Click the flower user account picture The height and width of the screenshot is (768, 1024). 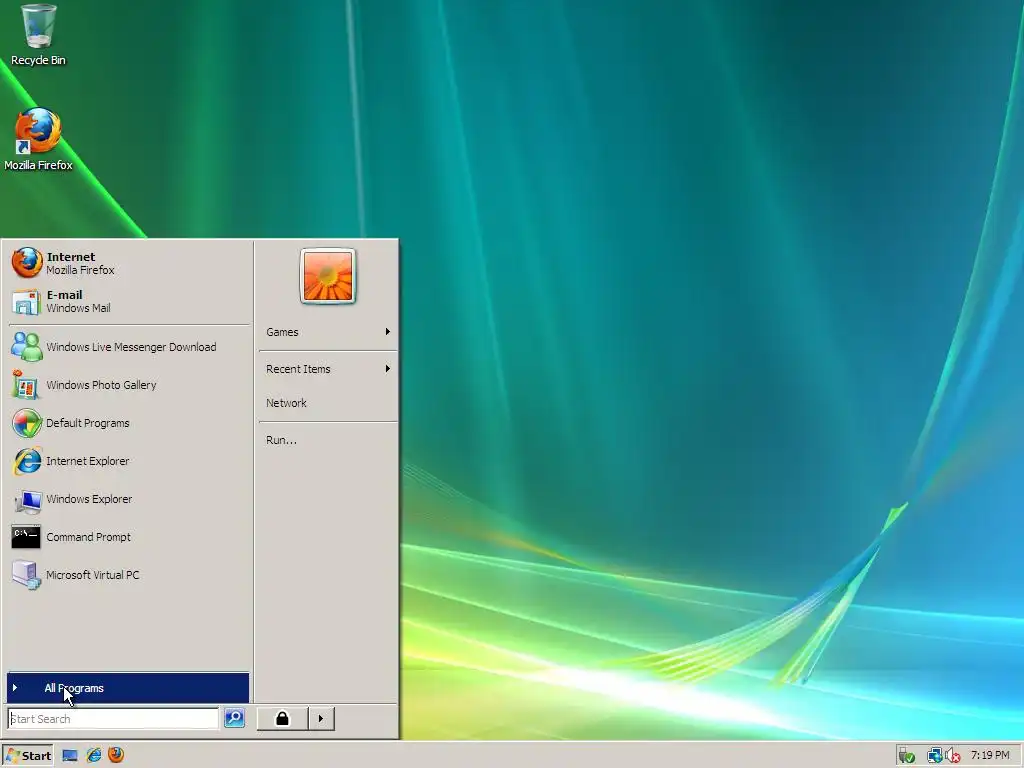(328, 276)
